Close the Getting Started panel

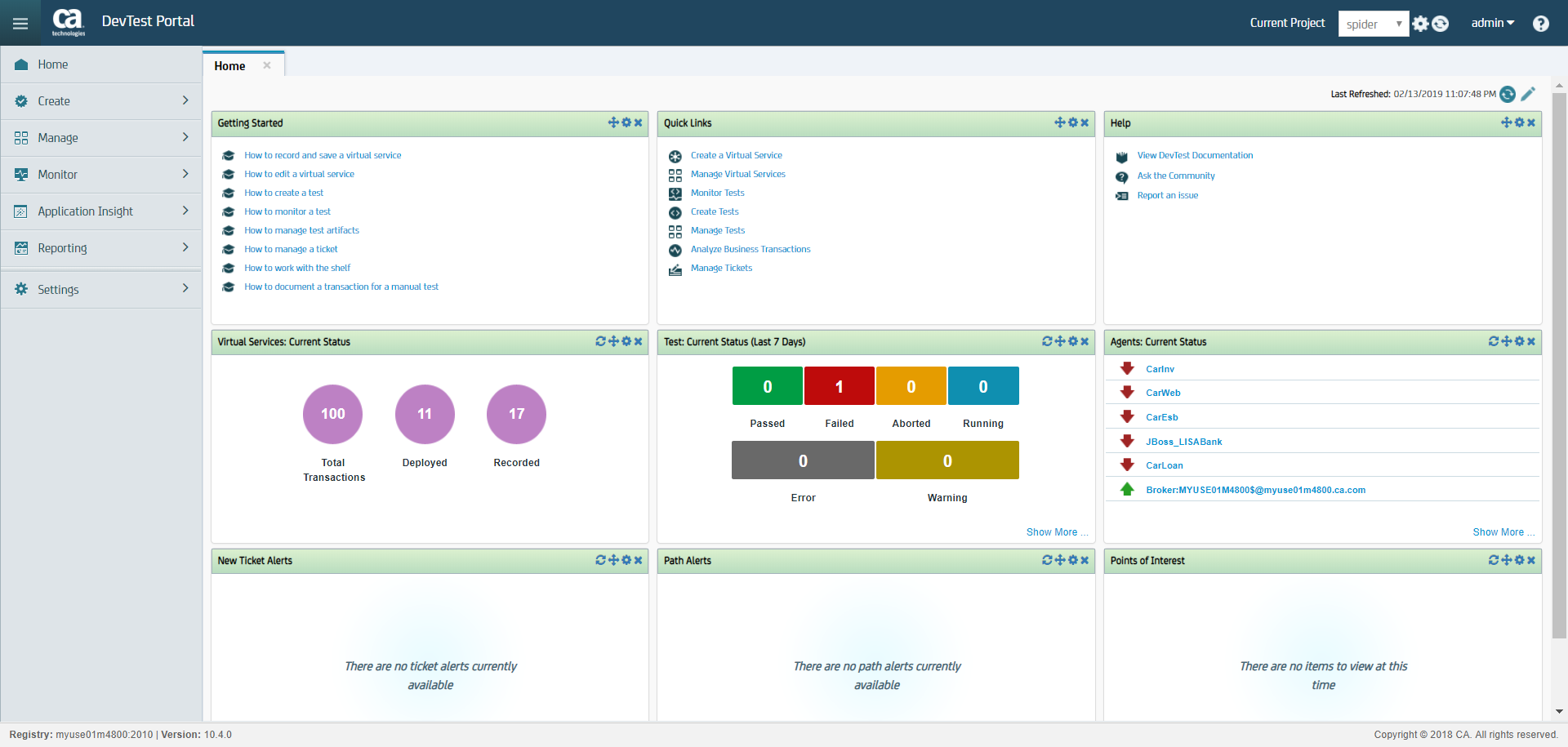tap(639, 122)
